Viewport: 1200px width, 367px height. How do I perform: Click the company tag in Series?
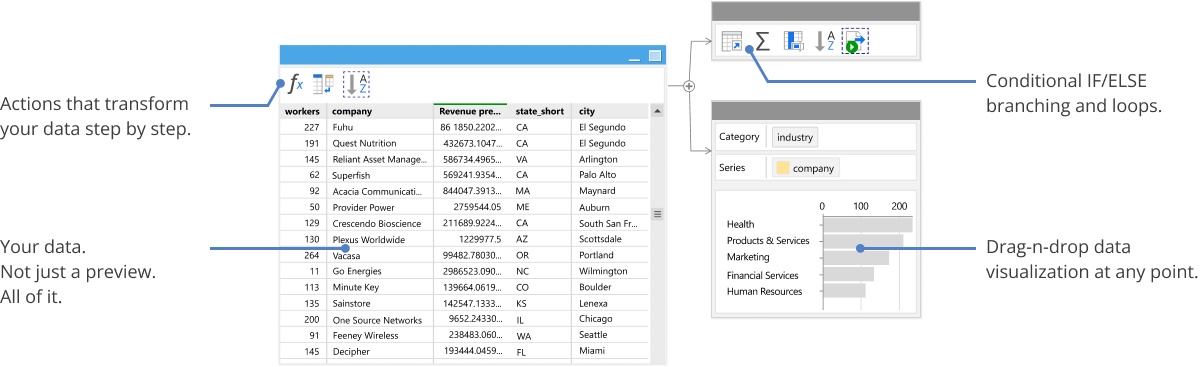tap(806, 168)
